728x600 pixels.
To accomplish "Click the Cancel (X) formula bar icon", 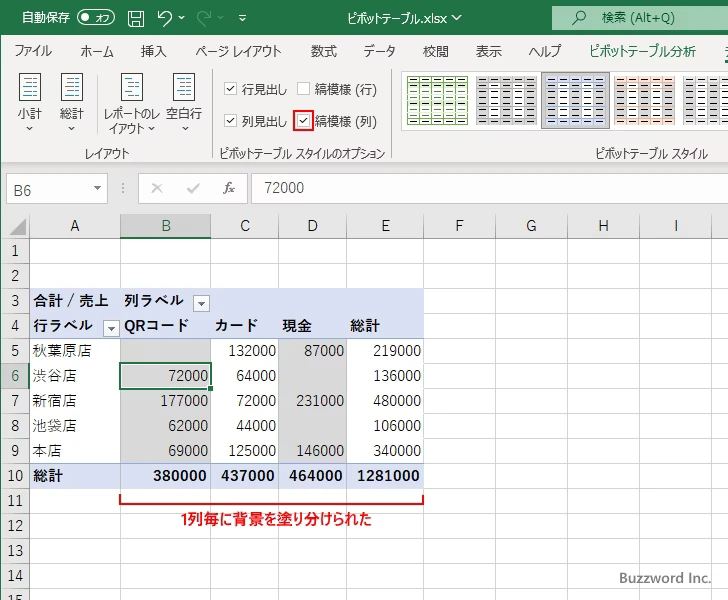I will tap(157, 189).
